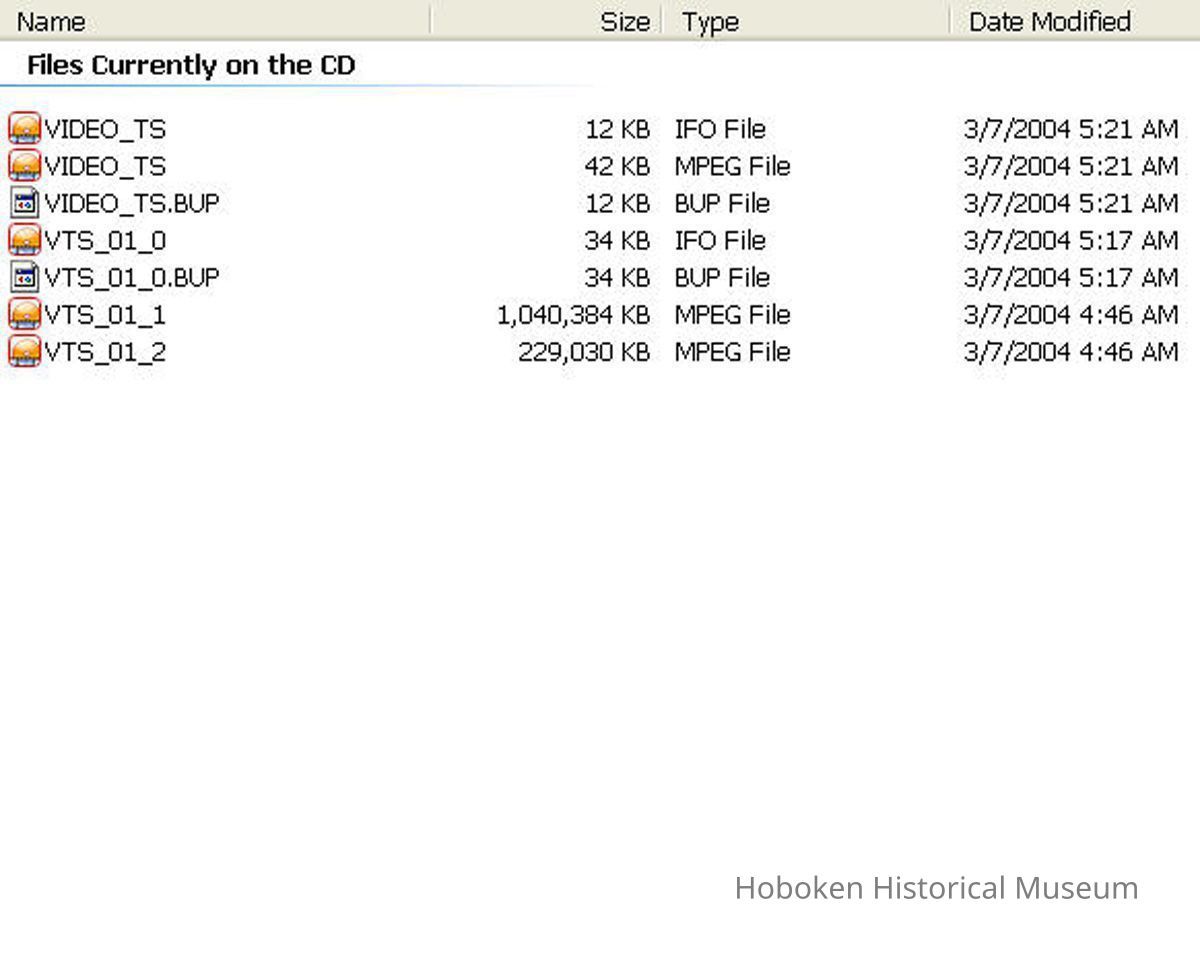Select the VTS_01_0.BUP file icon
Viewport: 1200px width, 953px height.
coord(24,277)
